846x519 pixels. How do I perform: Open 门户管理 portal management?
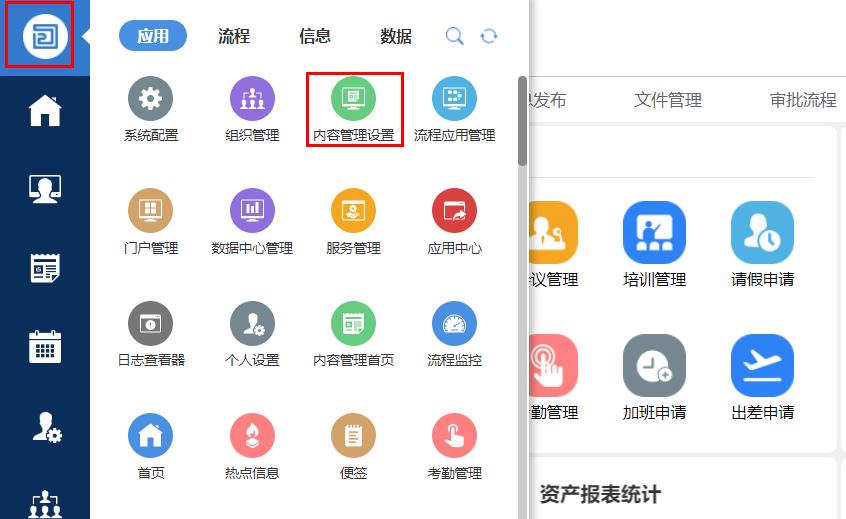tap(150, 211)
